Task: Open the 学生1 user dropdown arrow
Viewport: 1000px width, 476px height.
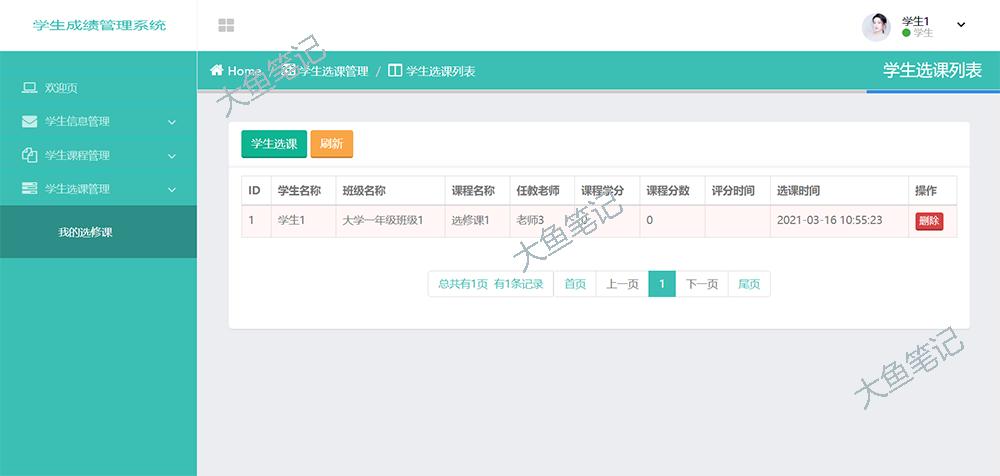Action: [x=961, y=25]
